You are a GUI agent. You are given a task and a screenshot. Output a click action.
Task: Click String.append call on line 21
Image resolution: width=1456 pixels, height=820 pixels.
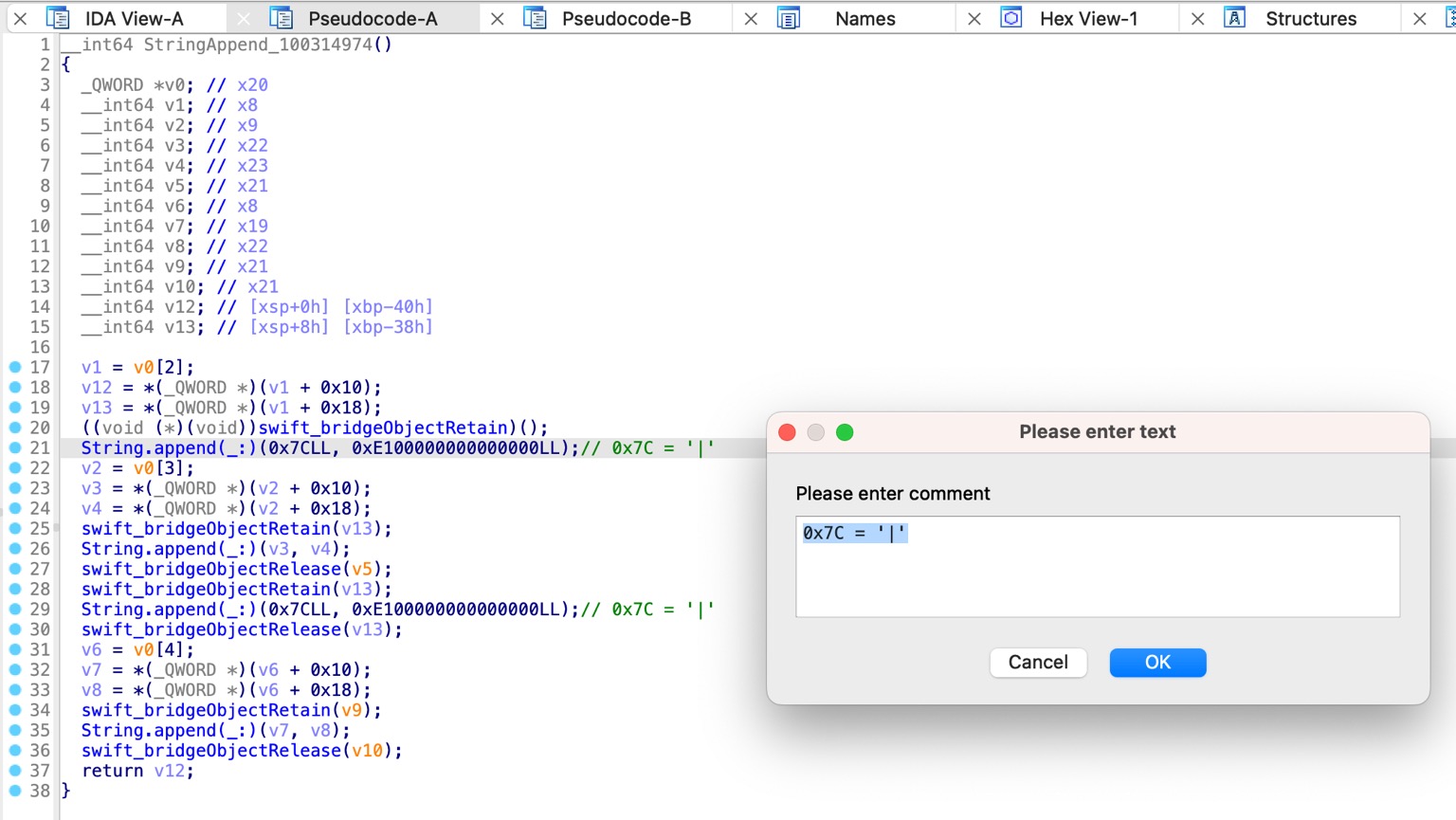coord(168,447)
